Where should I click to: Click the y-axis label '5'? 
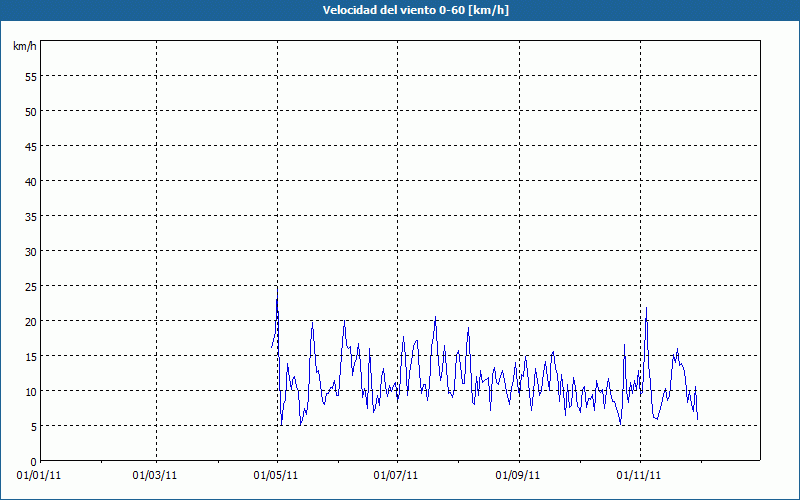tap(34, 427)
